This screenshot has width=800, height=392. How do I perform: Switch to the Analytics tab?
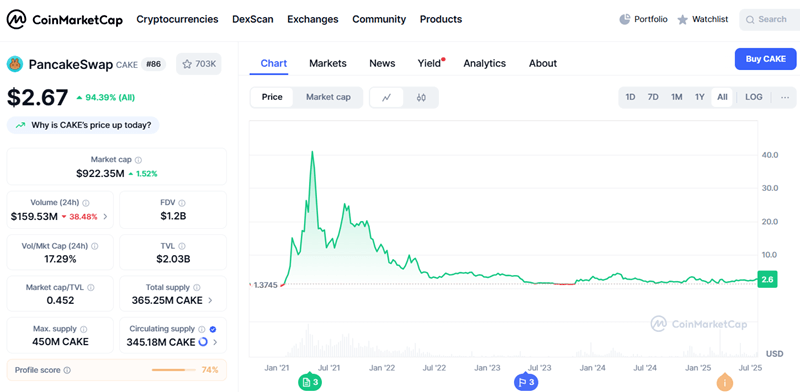pos(485,63)
